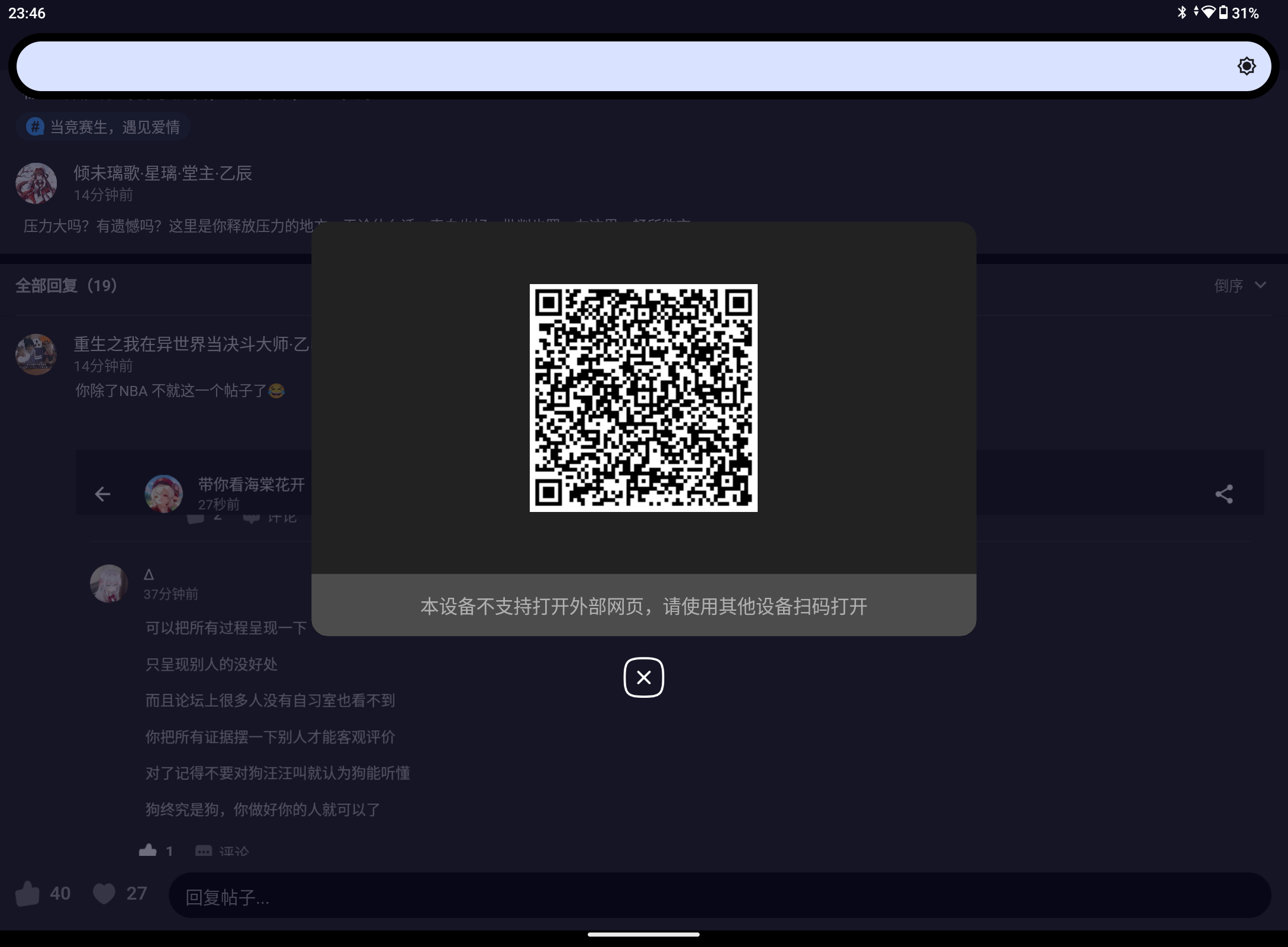Select the 全部回复（19）heading

point(66,286)
